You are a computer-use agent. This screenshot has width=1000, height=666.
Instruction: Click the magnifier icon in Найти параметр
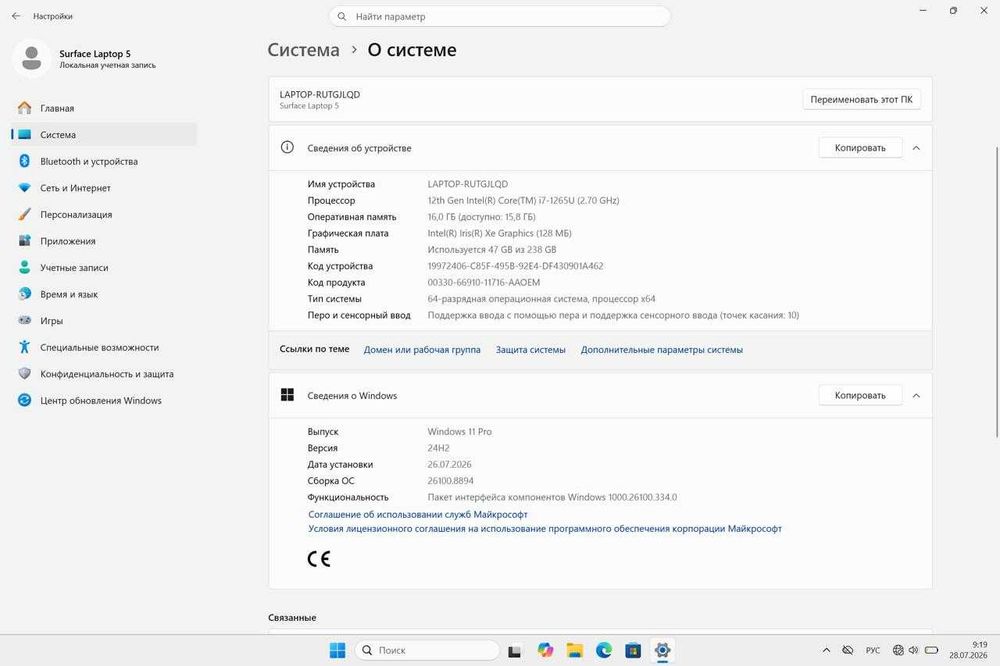pyautogui.click(x=342, y=16)
